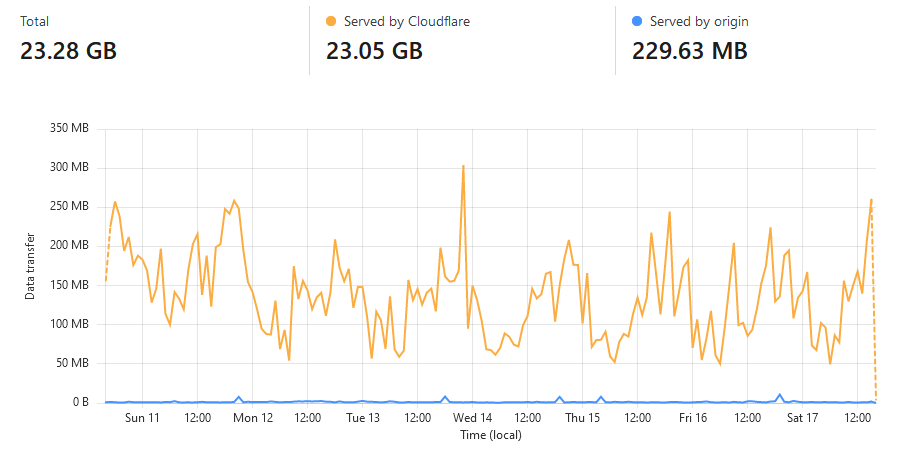Viewport: 917px width, 454px height.
Task: Click the 229.63 MB origin value
Action: (x=690, y=50)
